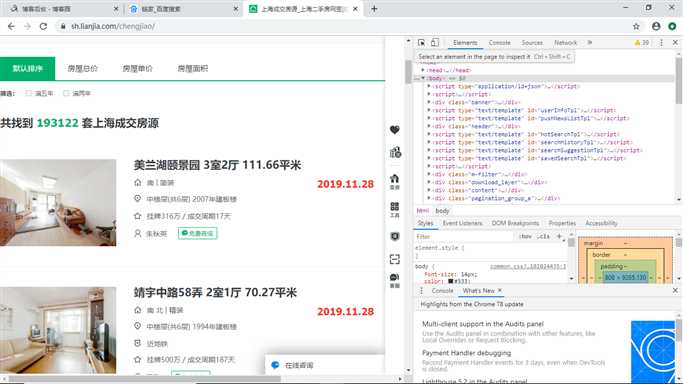Toggle the device toolbar icon in DevTools

(435, 43)
